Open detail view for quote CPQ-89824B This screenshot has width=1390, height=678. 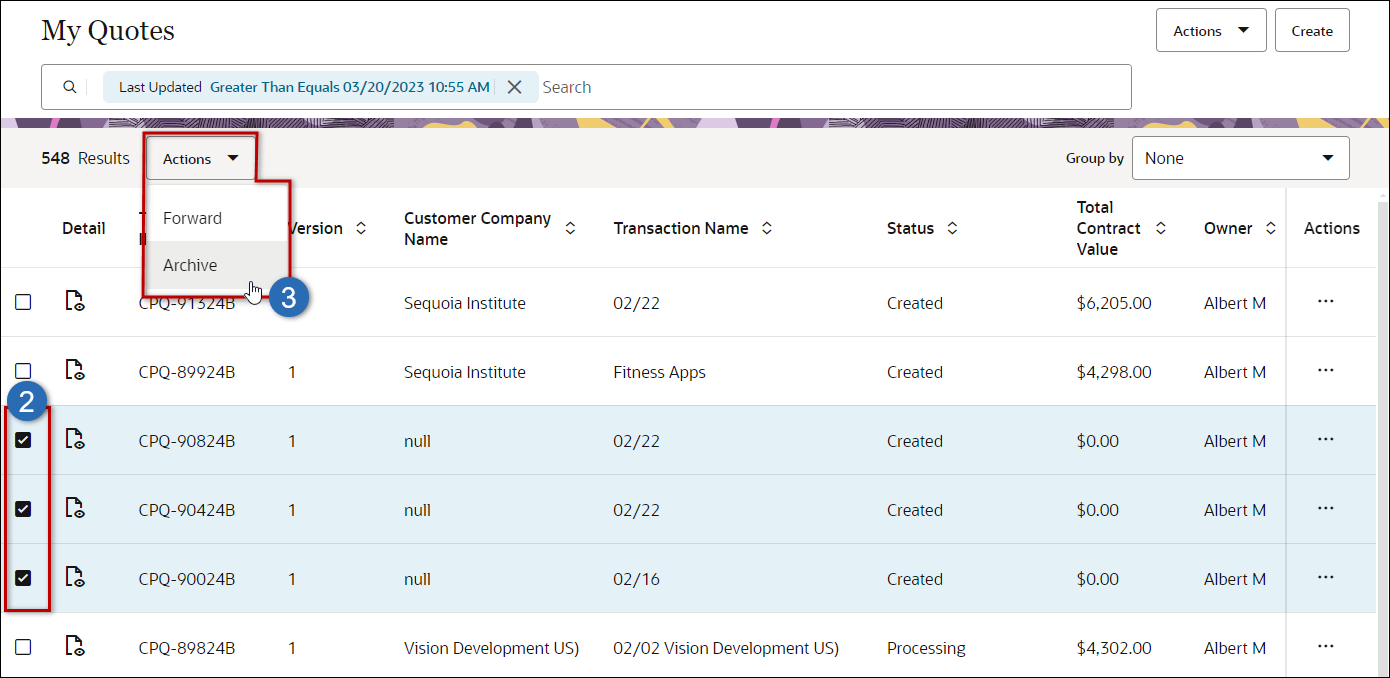click(x=75, y=647)
